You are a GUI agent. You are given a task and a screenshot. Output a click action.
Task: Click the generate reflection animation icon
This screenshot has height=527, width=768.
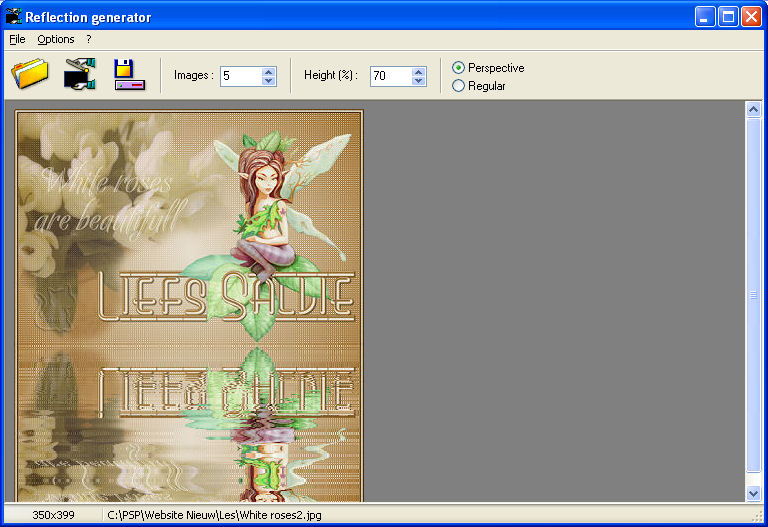click(x=80, y=74)
